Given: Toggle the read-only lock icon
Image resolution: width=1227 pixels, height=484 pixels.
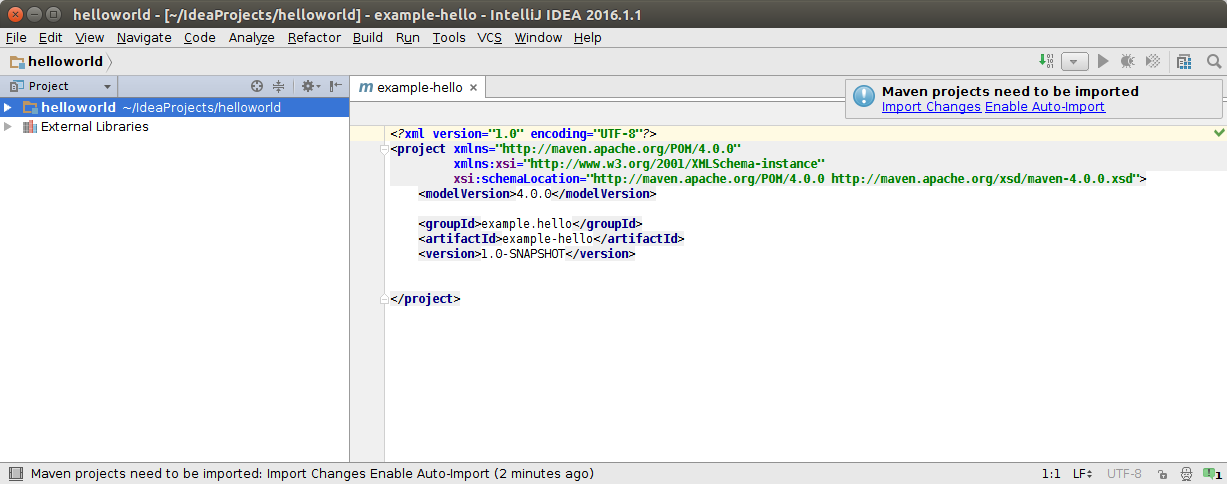Looking at the screenshot, I should (x=1162, y=473).
